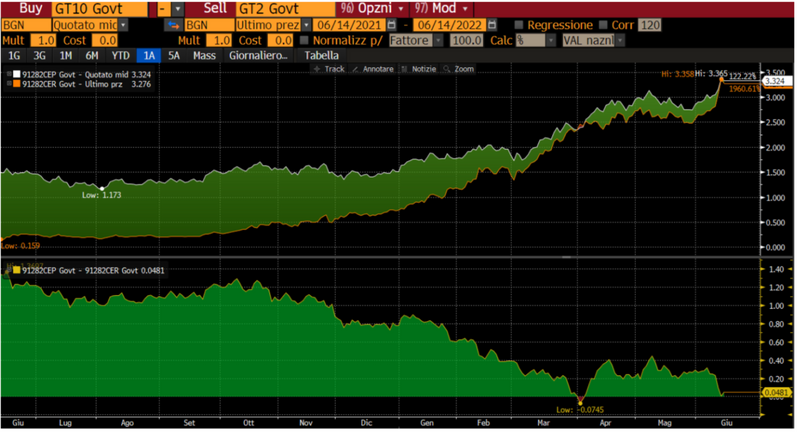This screenshot has width=800, height=432.
Task: Open the end date calendar icon
Action: [x=492, y=24]
